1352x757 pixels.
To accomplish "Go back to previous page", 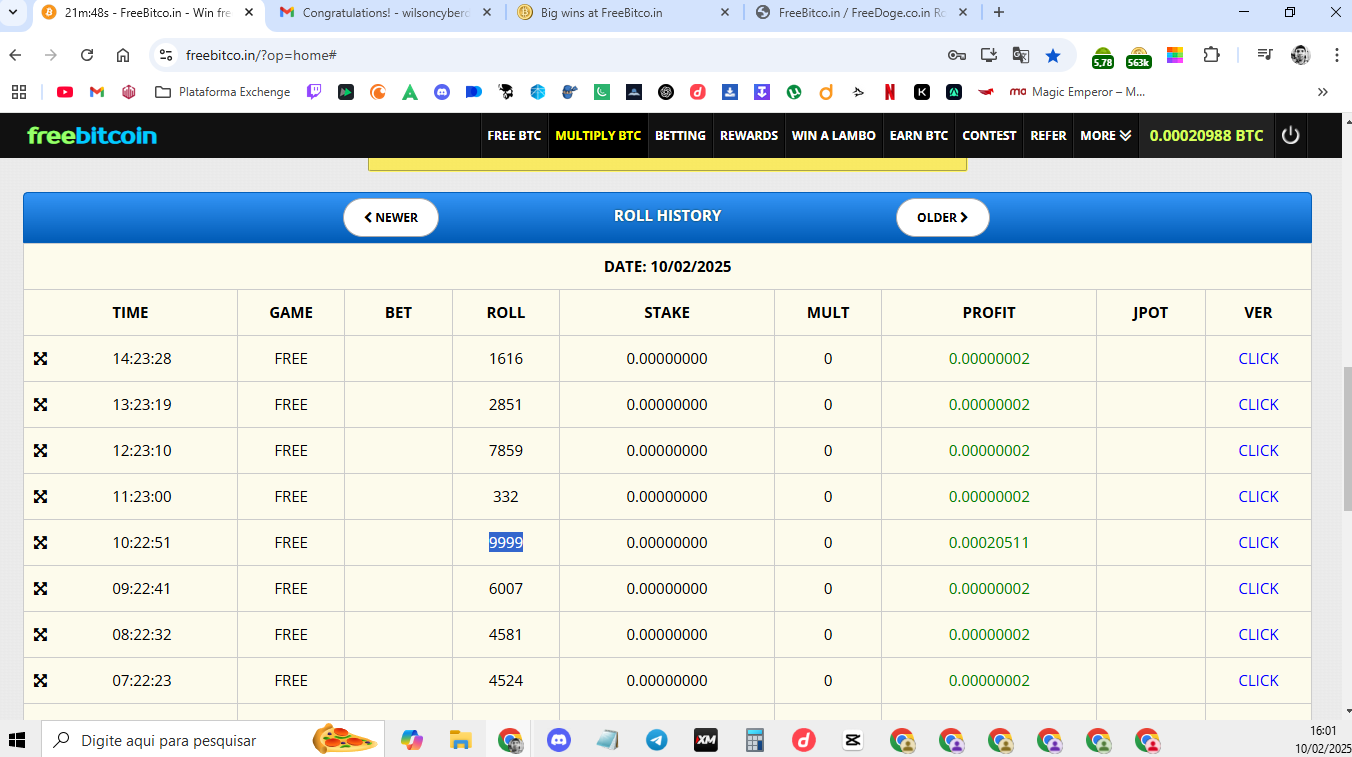I will (x=15, y=55).
